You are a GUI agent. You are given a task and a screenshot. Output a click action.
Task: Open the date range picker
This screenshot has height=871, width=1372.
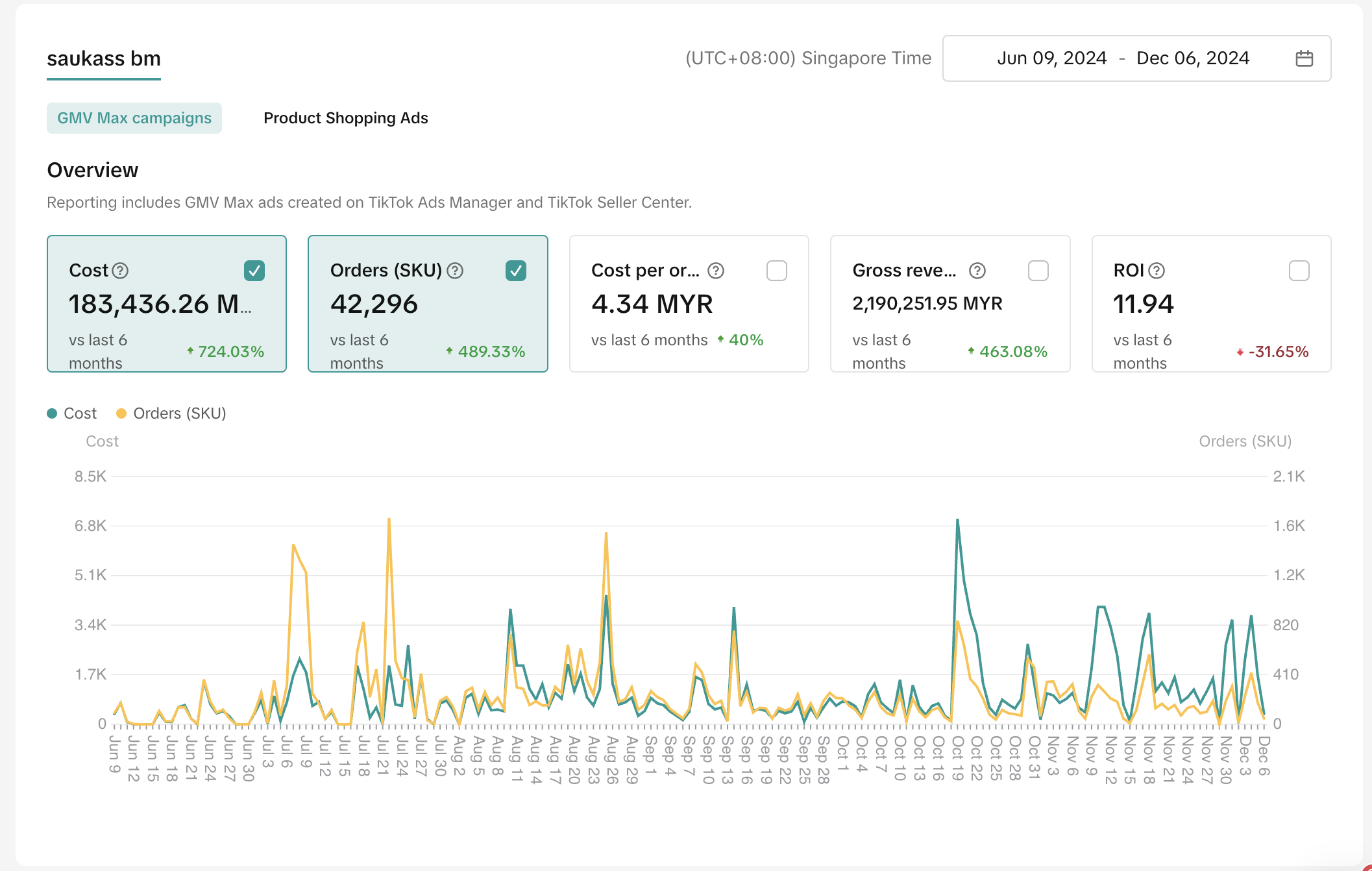tap(1136, 58)
